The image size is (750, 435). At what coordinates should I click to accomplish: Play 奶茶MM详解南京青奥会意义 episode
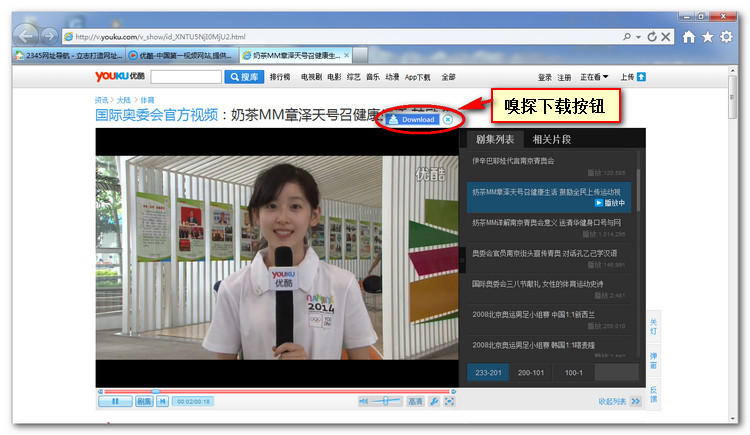pos(549,227)
